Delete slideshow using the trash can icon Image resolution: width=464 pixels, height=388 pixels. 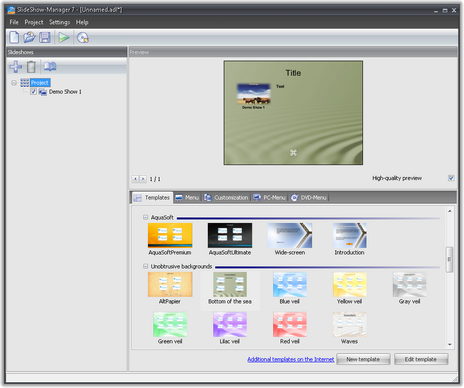[31, 67]
